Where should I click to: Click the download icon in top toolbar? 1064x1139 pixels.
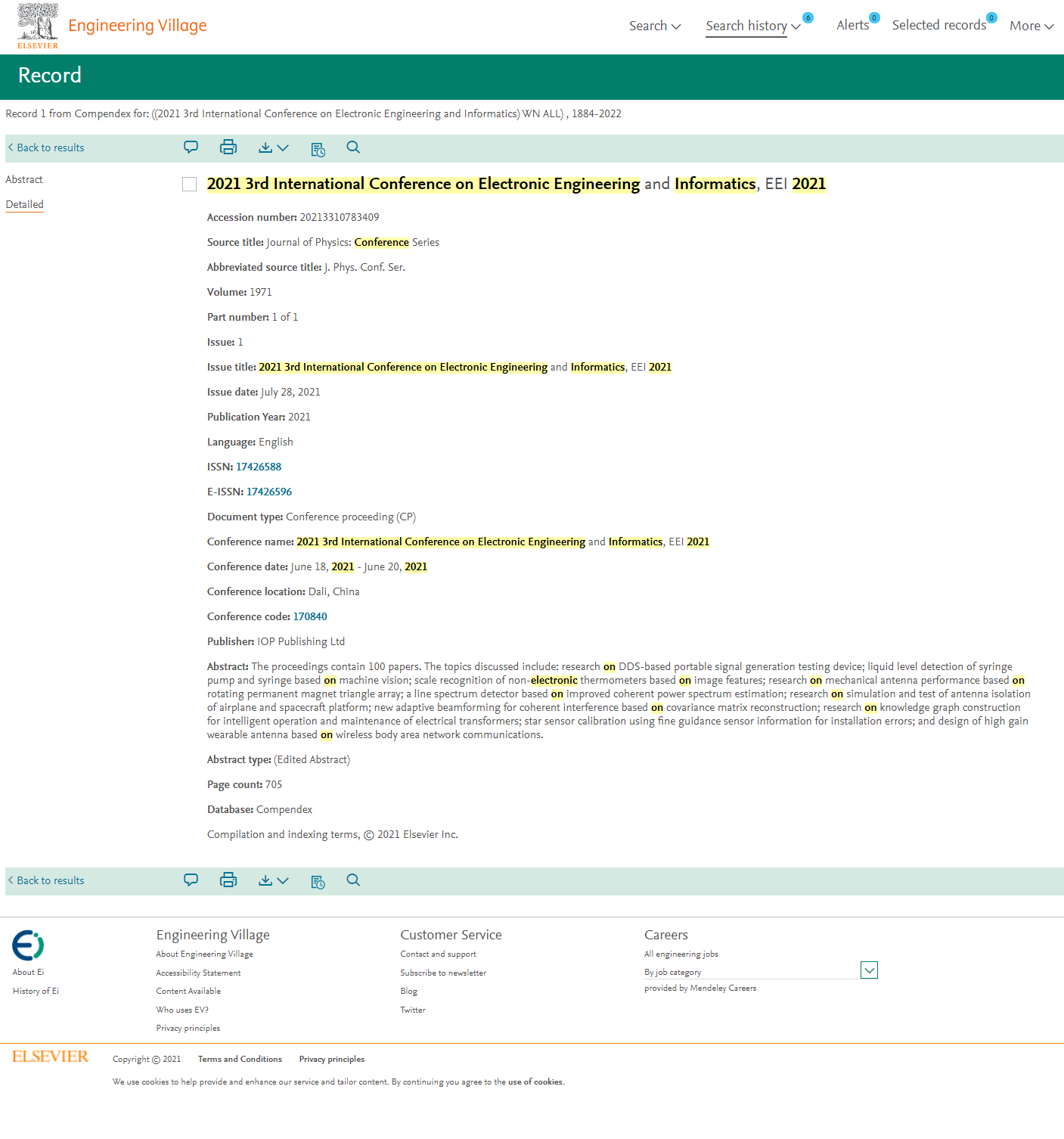point(265,147)
